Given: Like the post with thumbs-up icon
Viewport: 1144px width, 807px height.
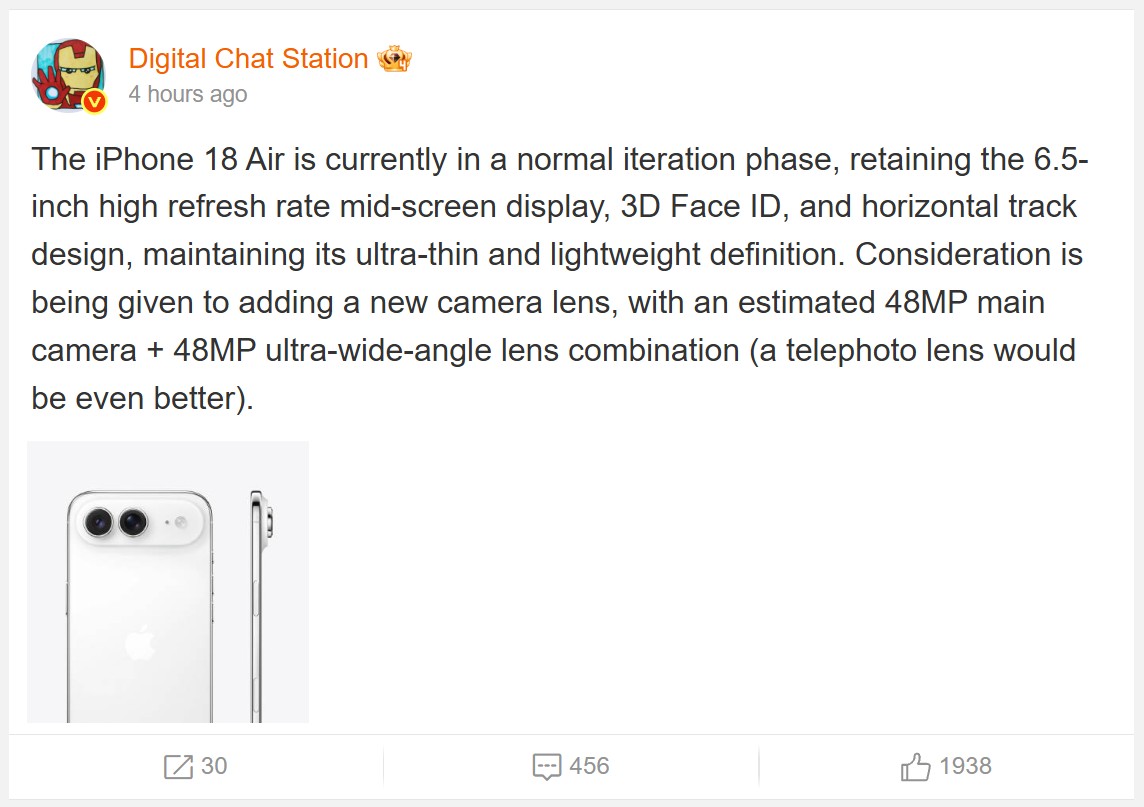Looking at the screenshot, I should (x=915, y=767).
